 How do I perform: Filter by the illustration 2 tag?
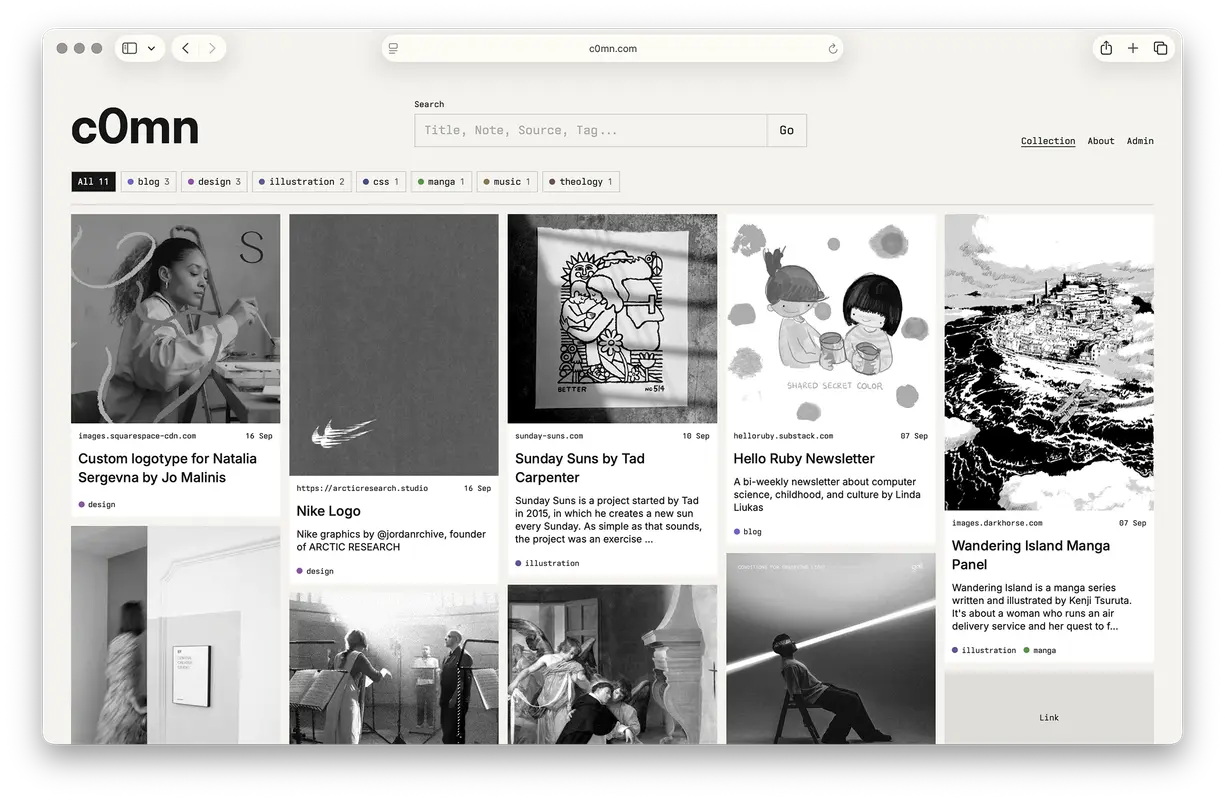(x=301, y=182)
